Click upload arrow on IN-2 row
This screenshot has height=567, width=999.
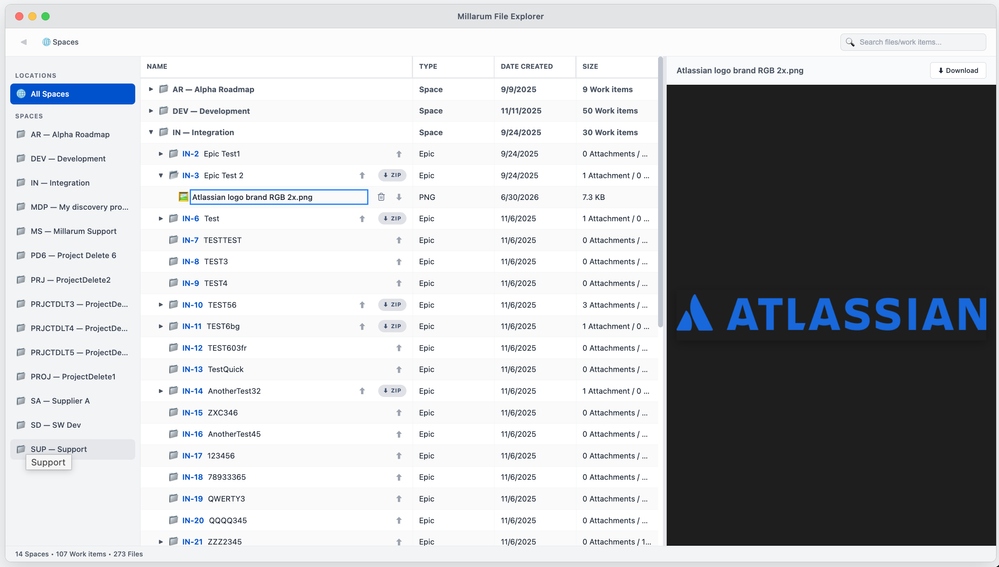point(399,154)
